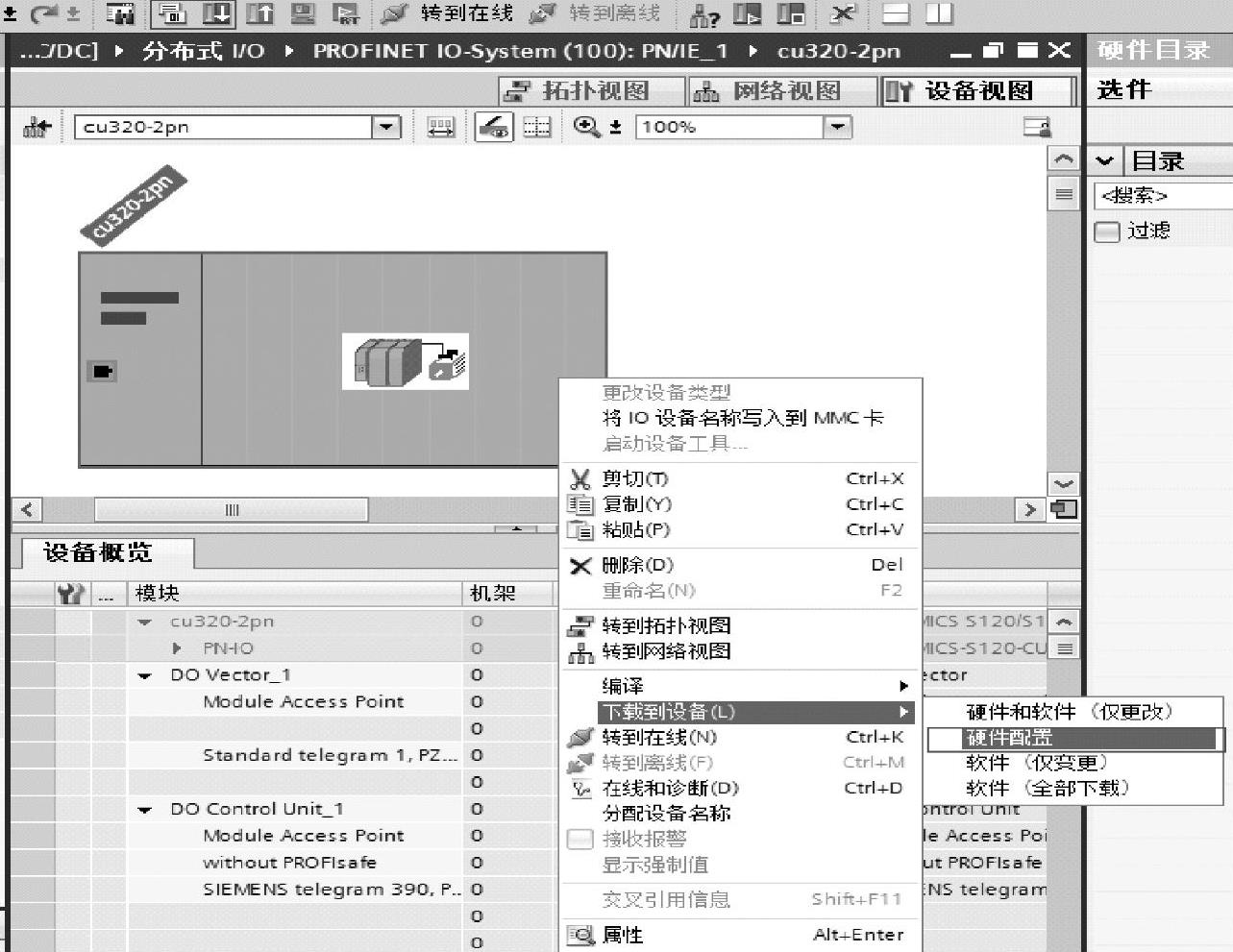Click the save window settings icon at editor toolbar right

point(1037,127)
